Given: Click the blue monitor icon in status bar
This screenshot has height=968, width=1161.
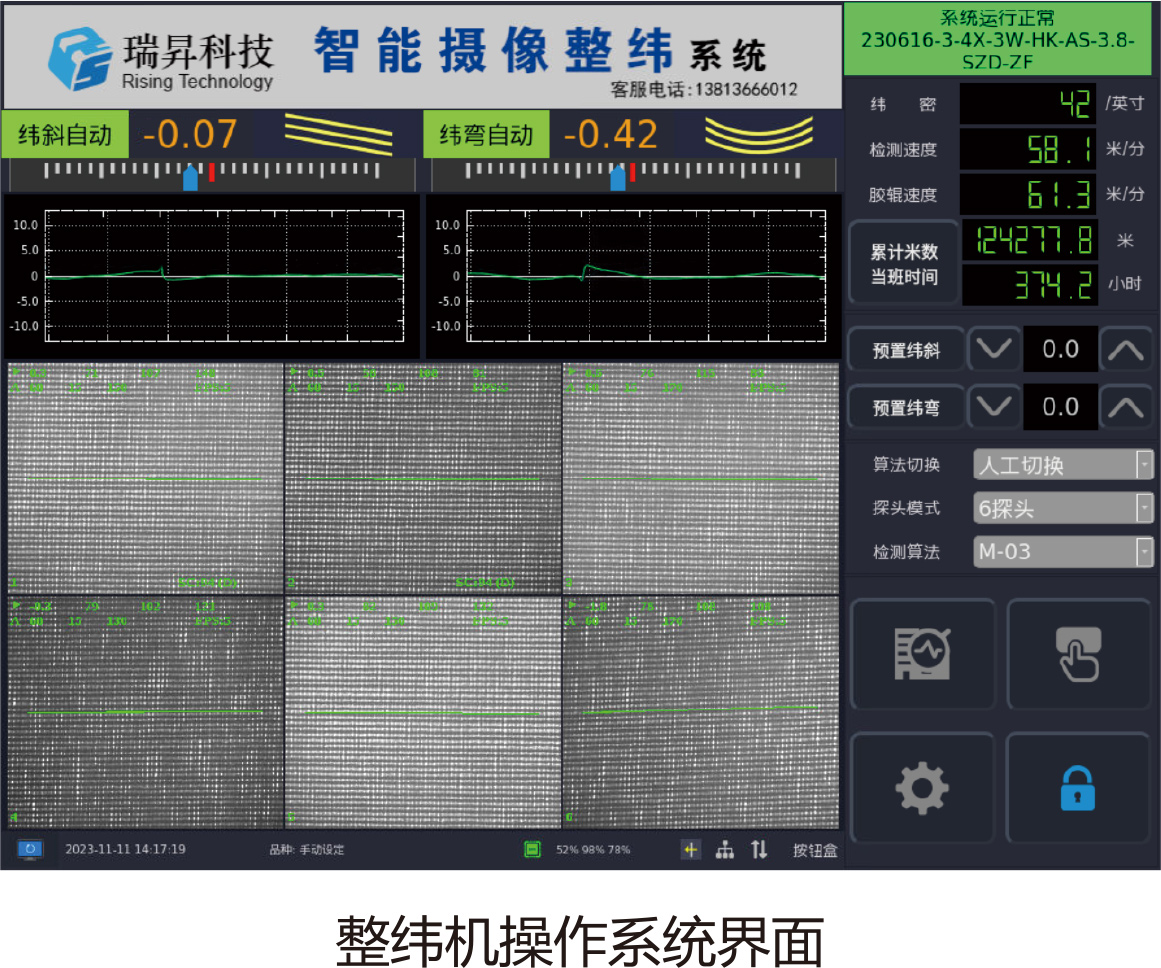Looking at the screenshot, I should (30, 849).
